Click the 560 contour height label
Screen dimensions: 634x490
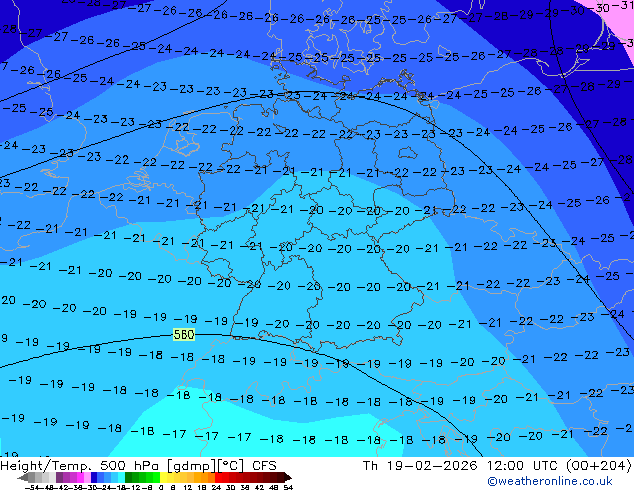pyautogui.click(x=184, y=334)
